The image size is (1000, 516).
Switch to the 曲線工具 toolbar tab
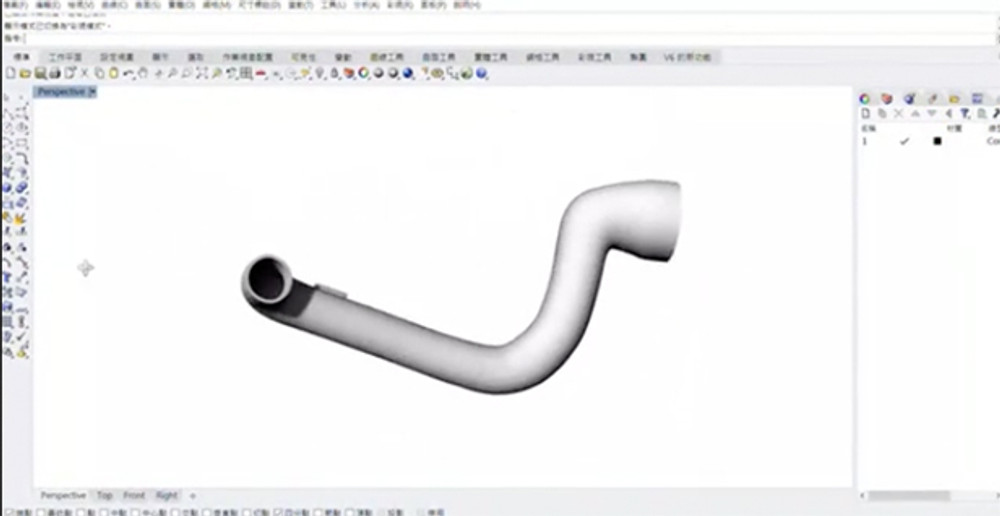(x=387, y=57)
